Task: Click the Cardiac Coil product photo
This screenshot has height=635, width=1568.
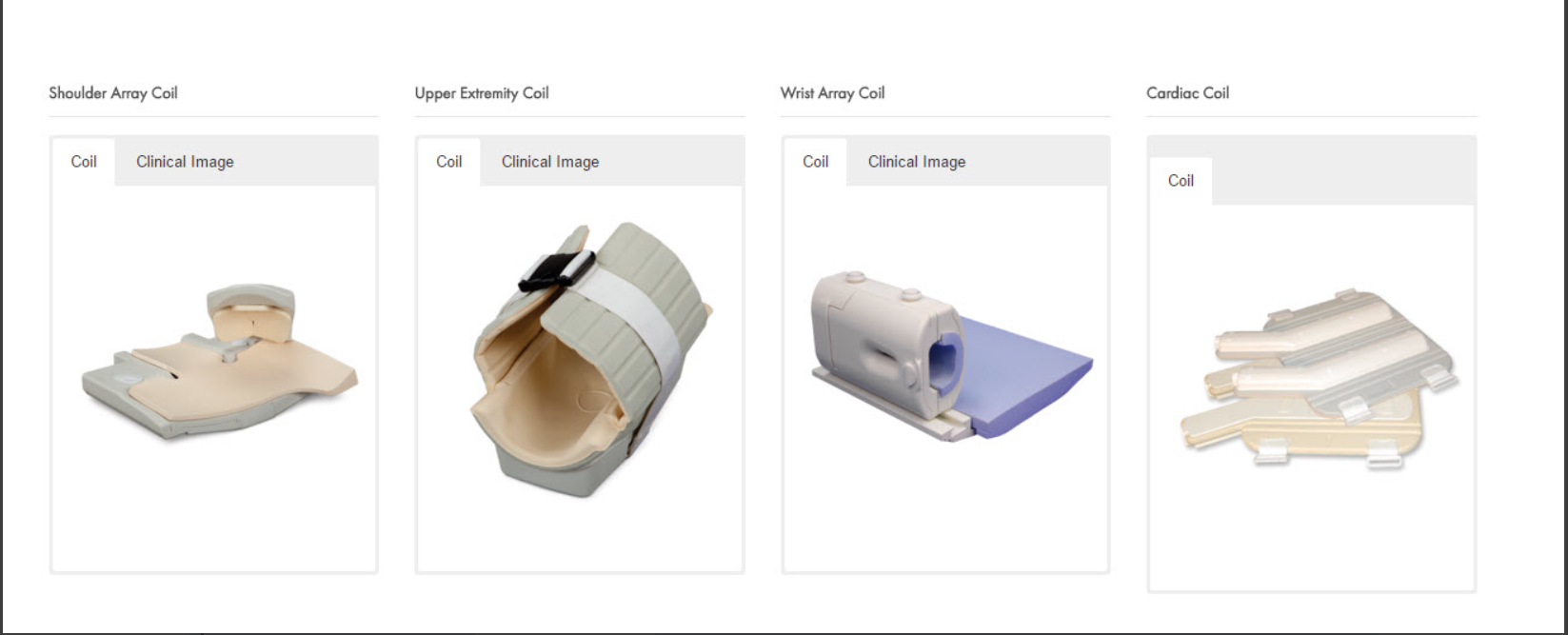Action: 1320,379
